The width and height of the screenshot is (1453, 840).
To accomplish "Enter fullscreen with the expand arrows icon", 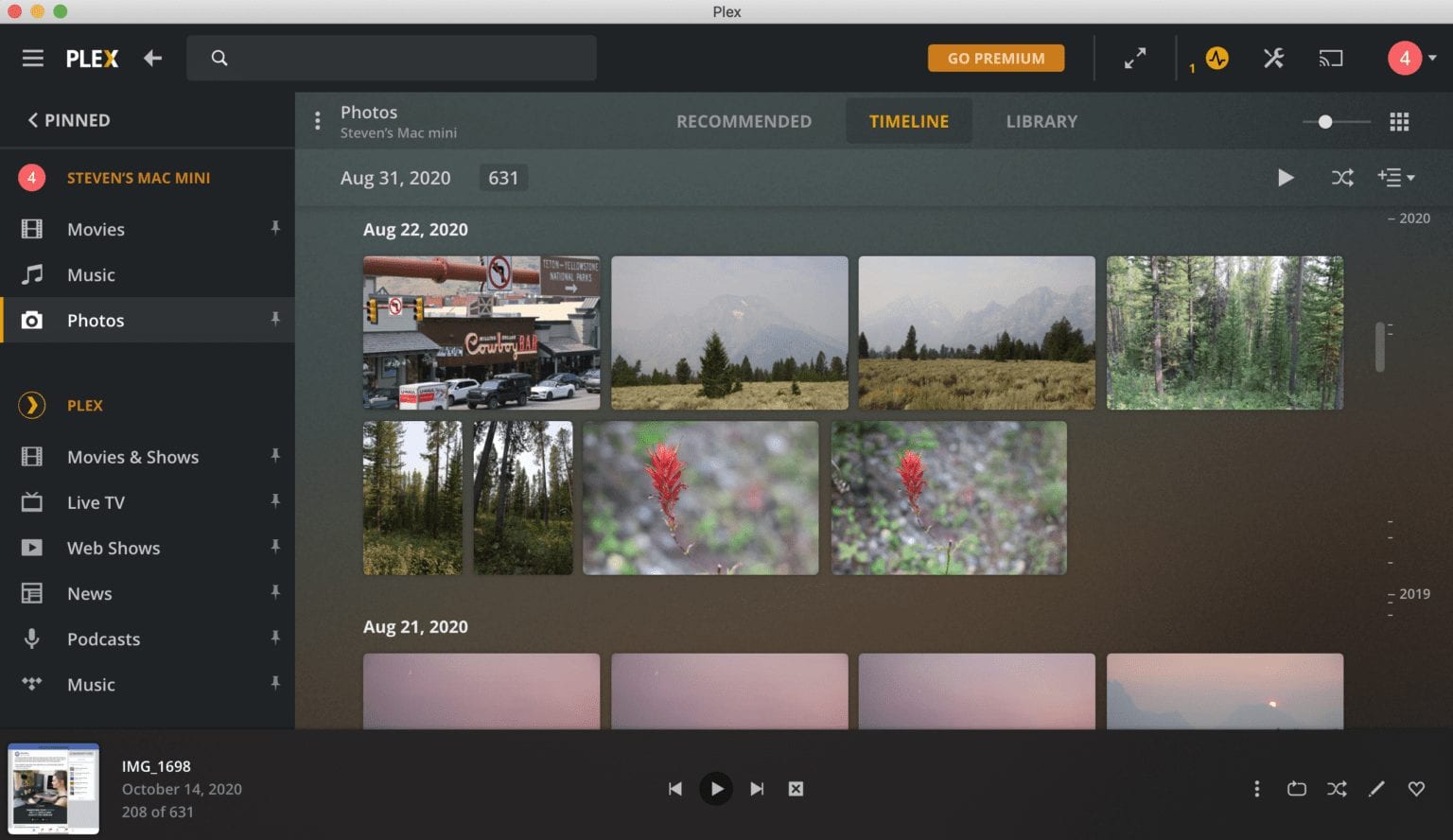I will (x=1134, y=58).
